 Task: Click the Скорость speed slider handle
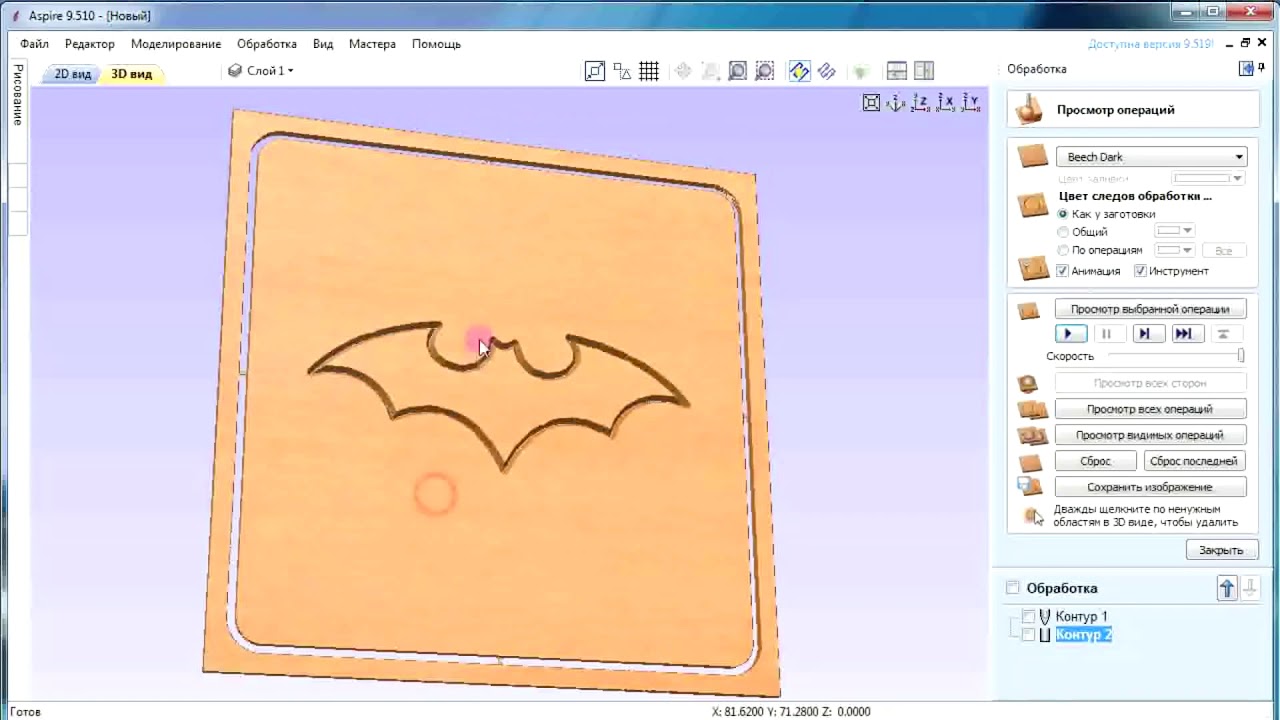(1241, 356)
